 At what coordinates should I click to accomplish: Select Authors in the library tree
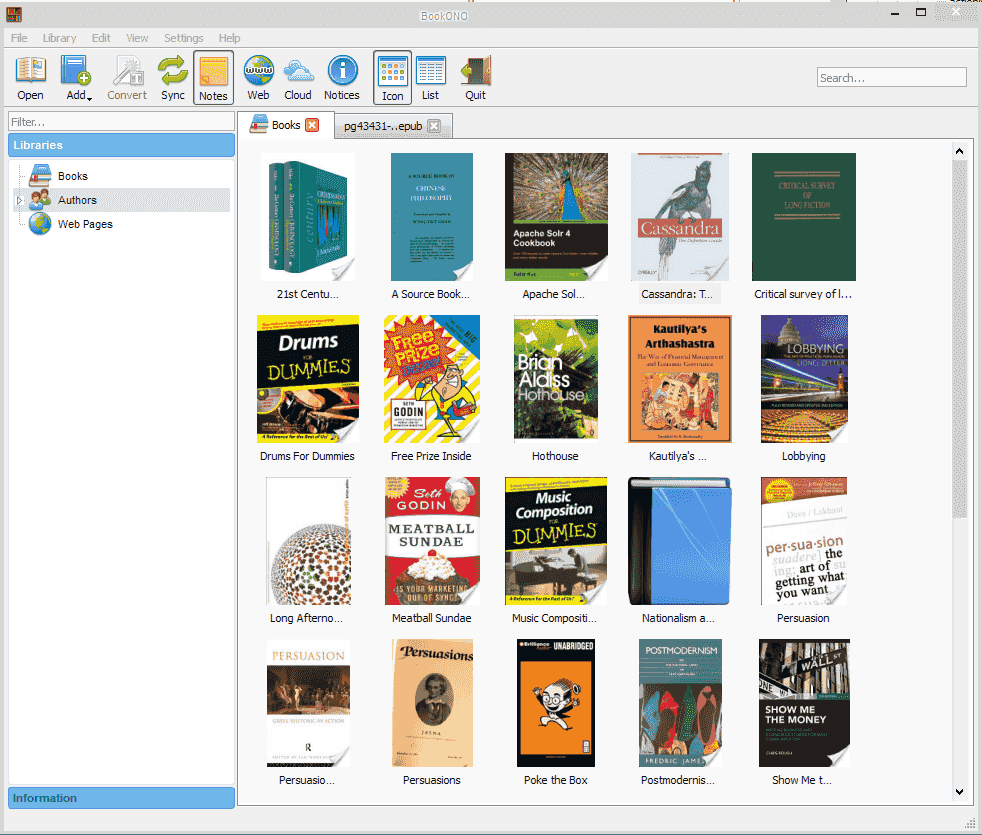77,200
